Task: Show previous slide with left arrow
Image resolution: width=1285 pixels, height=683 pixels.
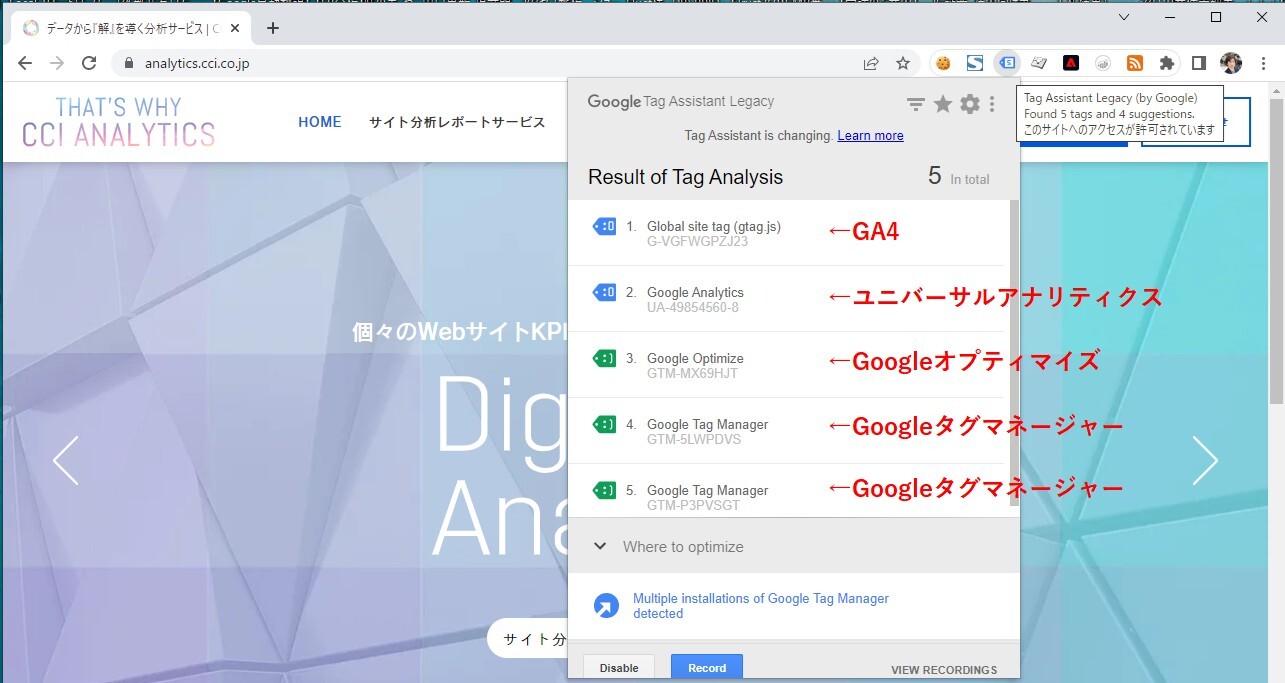Action: tap(65, 461)
